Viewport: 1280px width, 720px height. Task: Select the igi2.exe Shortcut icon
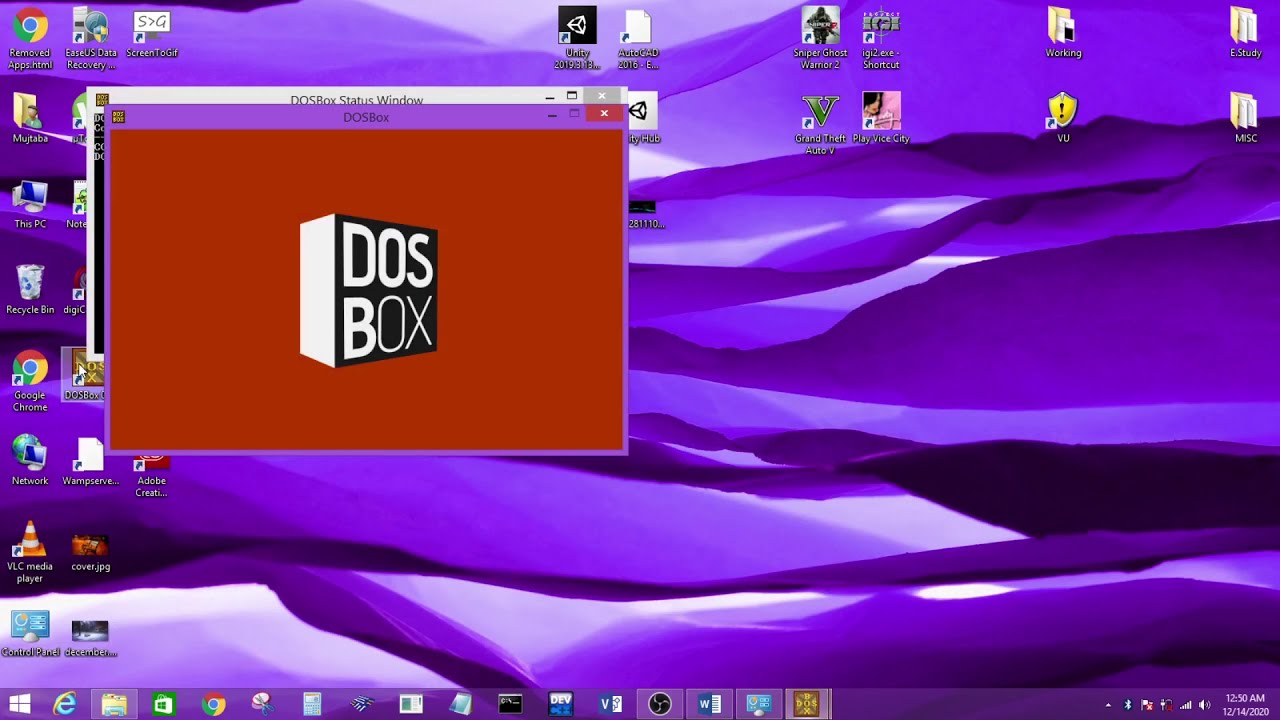[881, 38]
